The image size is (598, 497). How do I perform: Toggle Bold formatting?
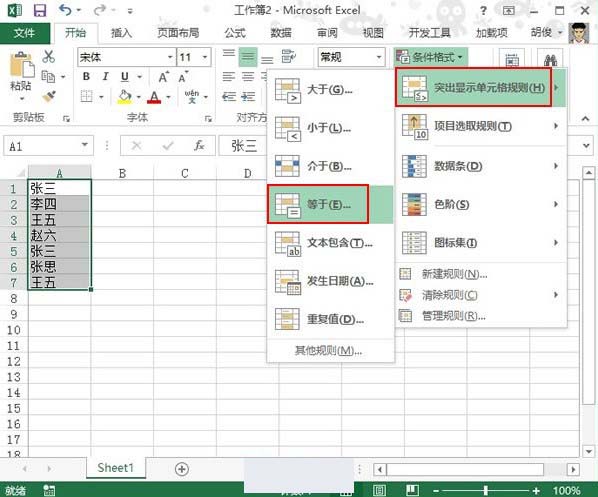(87, 77)
